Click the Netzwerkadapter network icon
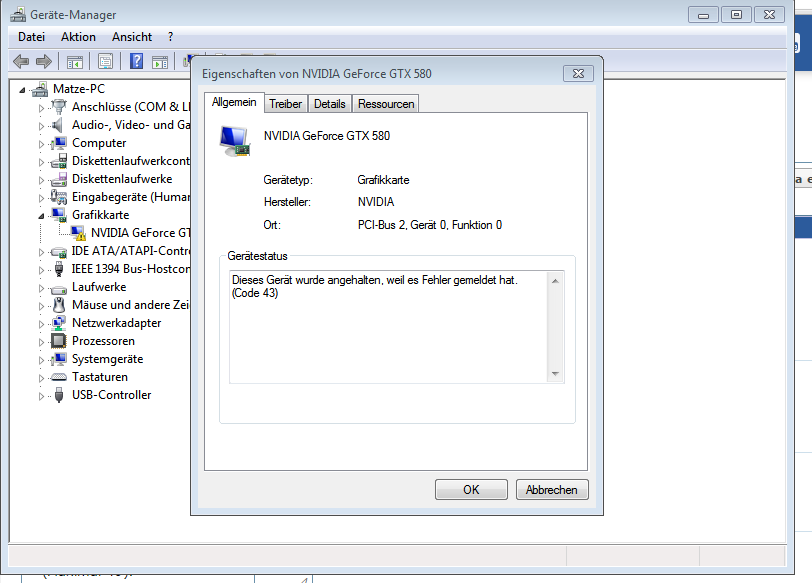 (59, 323)
